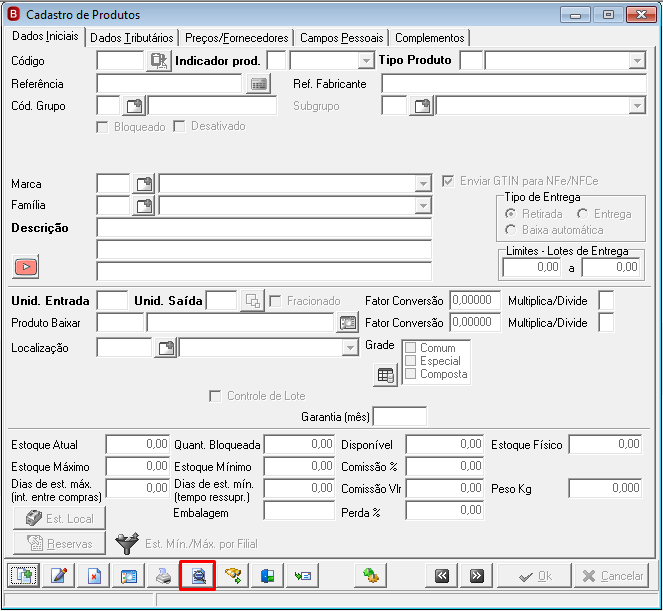Click the Garantia (mês) input field
The image size is (663, 611).
tap(400, 417)
